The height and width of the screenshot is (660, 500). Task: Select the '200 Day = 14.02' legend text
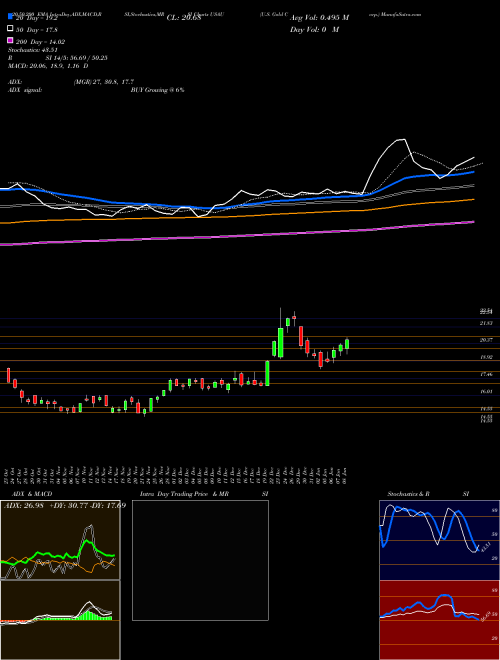click(x=40, y=42)
